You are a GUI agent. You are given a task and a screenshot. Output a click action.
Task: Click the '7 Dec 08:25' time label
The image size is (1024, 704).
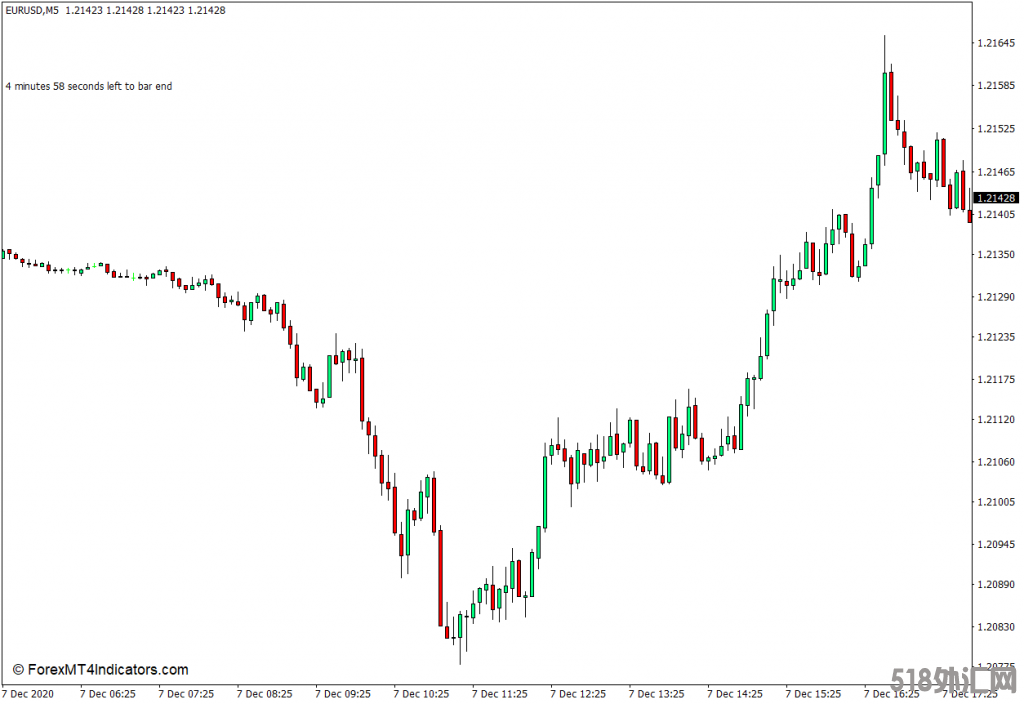pos(264,694)
